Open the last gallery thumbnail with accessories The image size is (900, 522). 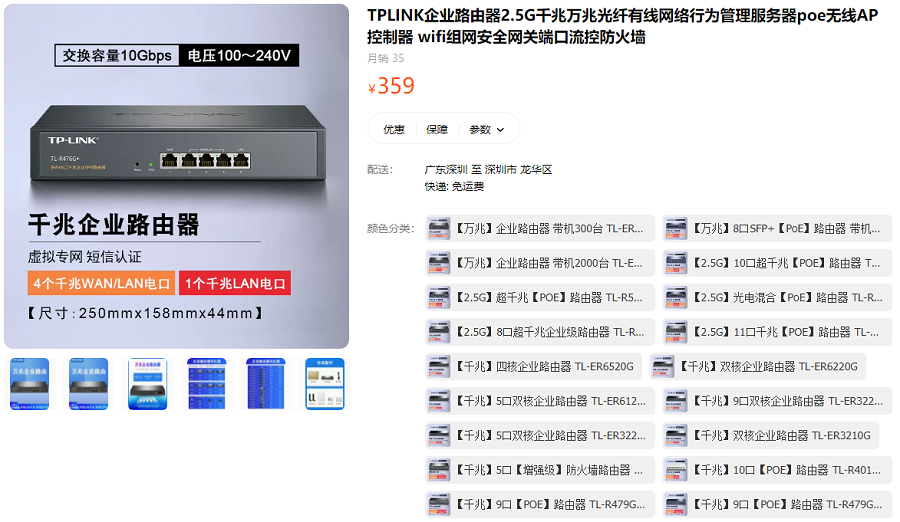point(324,384)
